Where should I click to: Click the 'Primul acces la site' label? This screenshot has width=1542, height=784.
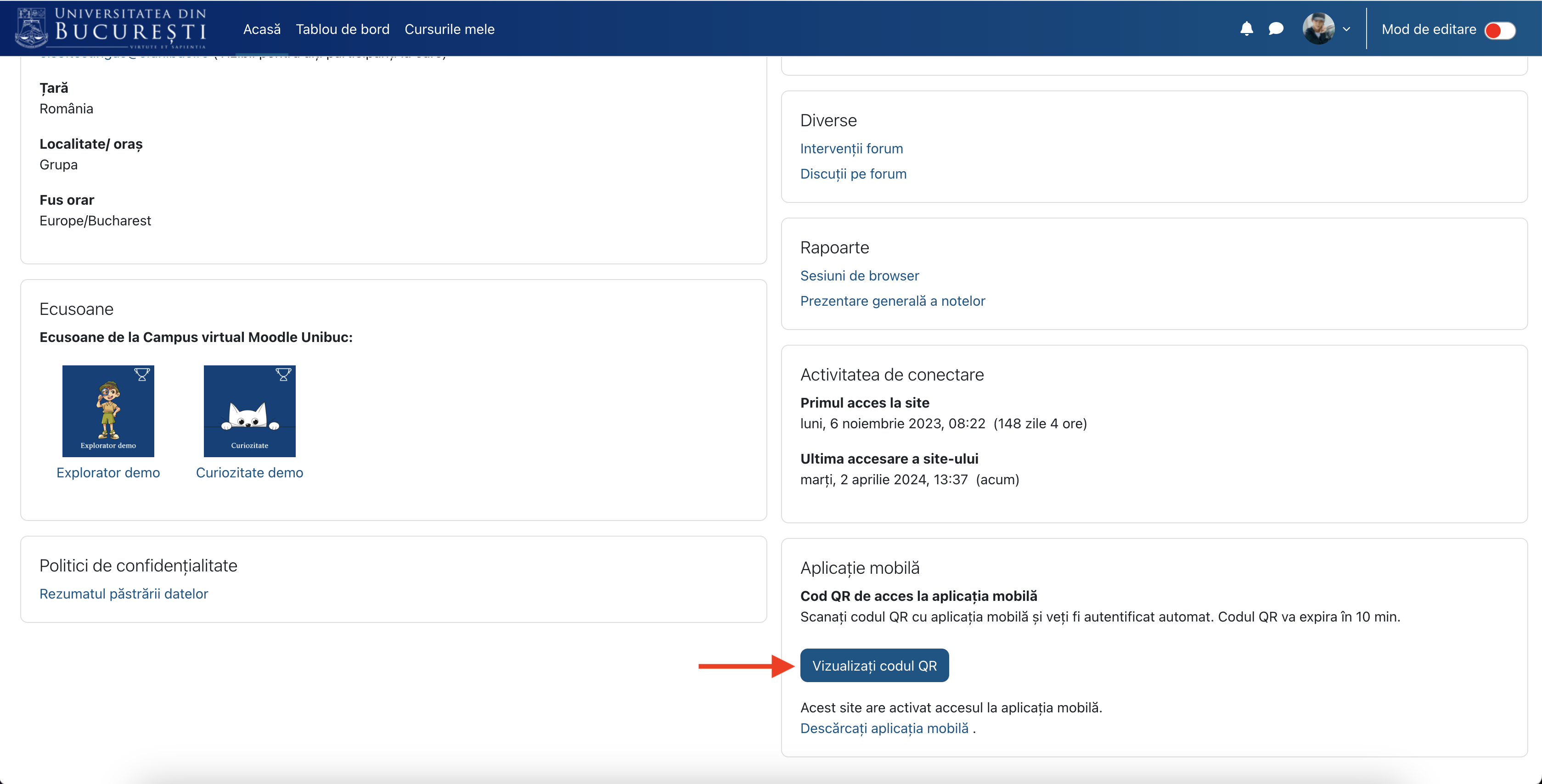click(x=865, y=403)
